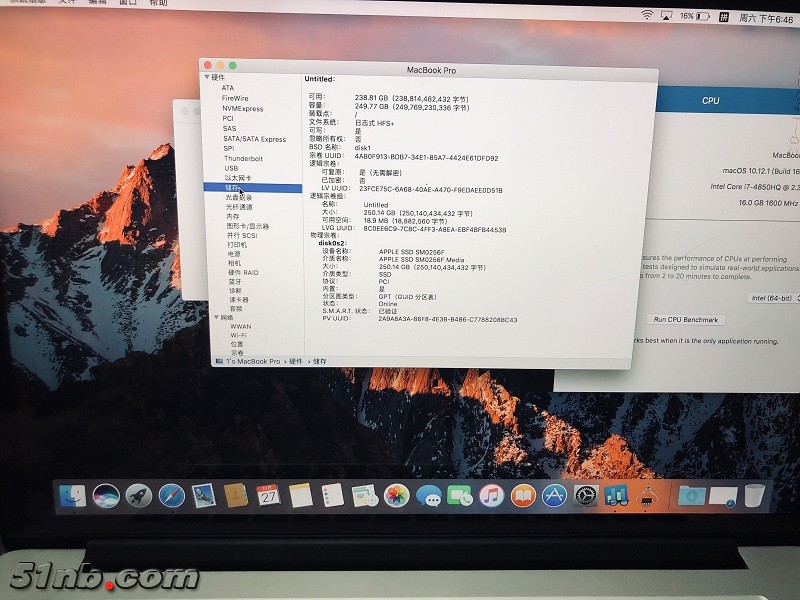Viewport: 800px width, 600px height.
Task: Click the Untitled: volume heading
Action: click(x=319, y=79)
